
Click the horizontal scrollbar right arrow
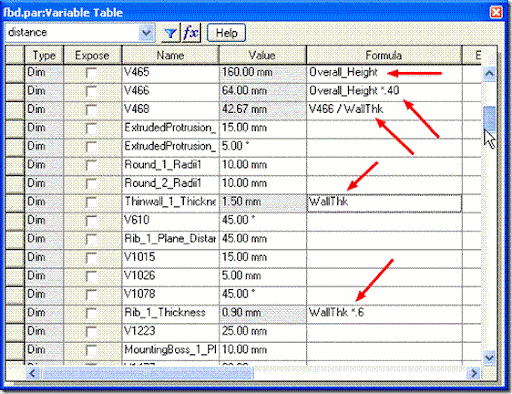474,373
